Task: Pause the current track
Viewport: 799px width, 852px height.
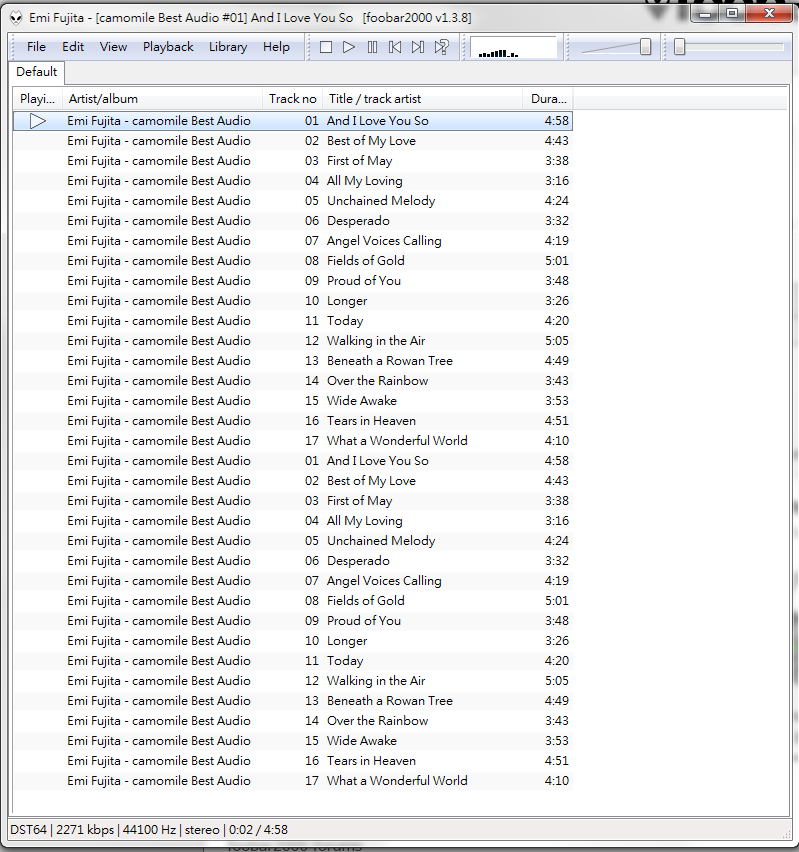Action: pyautogui.click(x=372, y=47)
